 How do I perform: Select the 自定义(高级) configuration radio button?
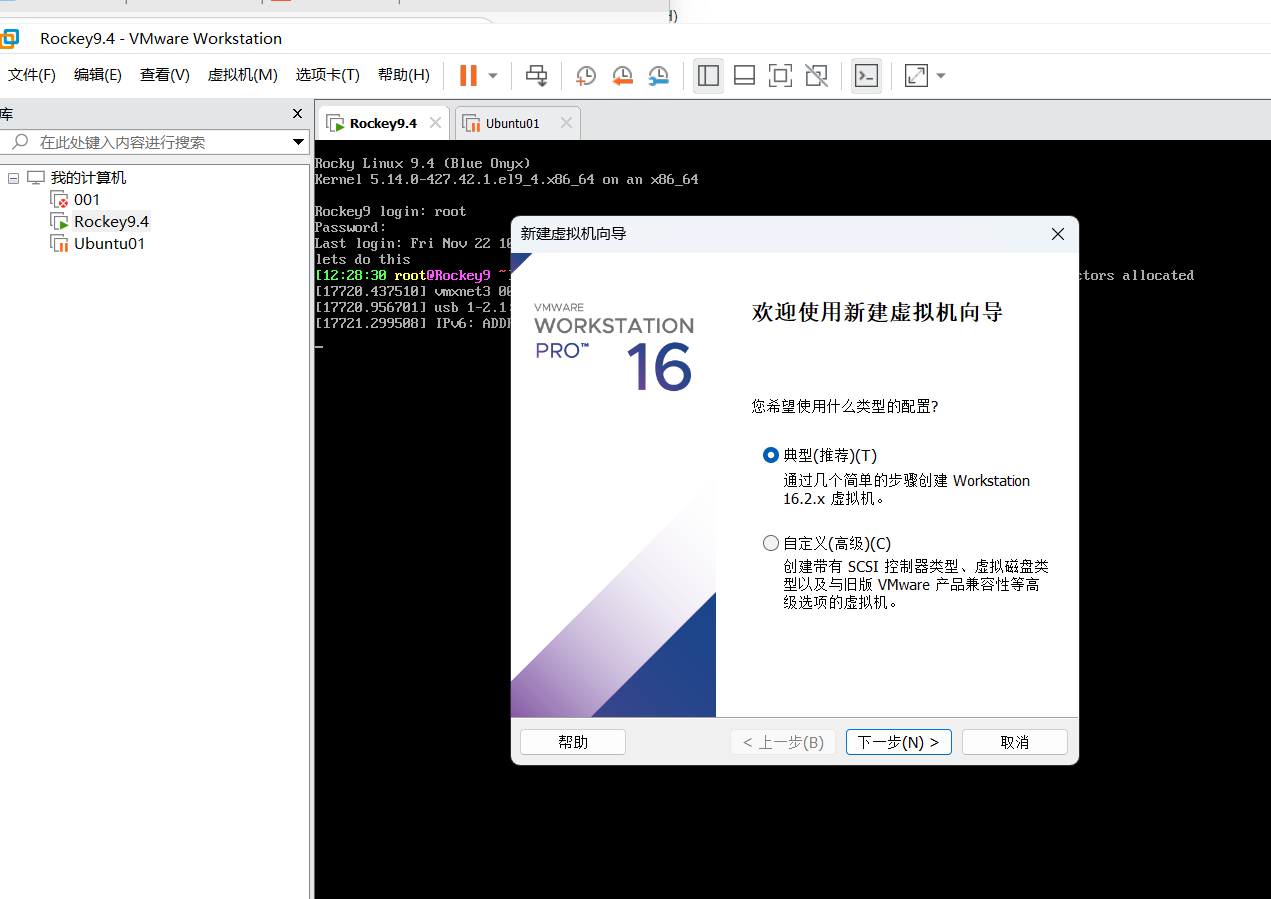coord(770,543)
